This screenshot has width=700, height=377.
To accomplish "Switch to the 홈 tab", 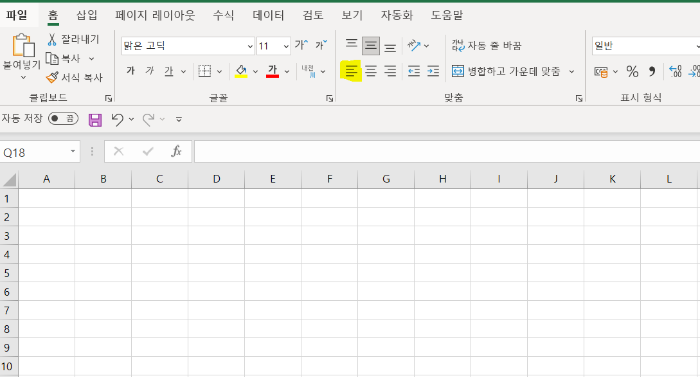I will (x=53, y=15).
